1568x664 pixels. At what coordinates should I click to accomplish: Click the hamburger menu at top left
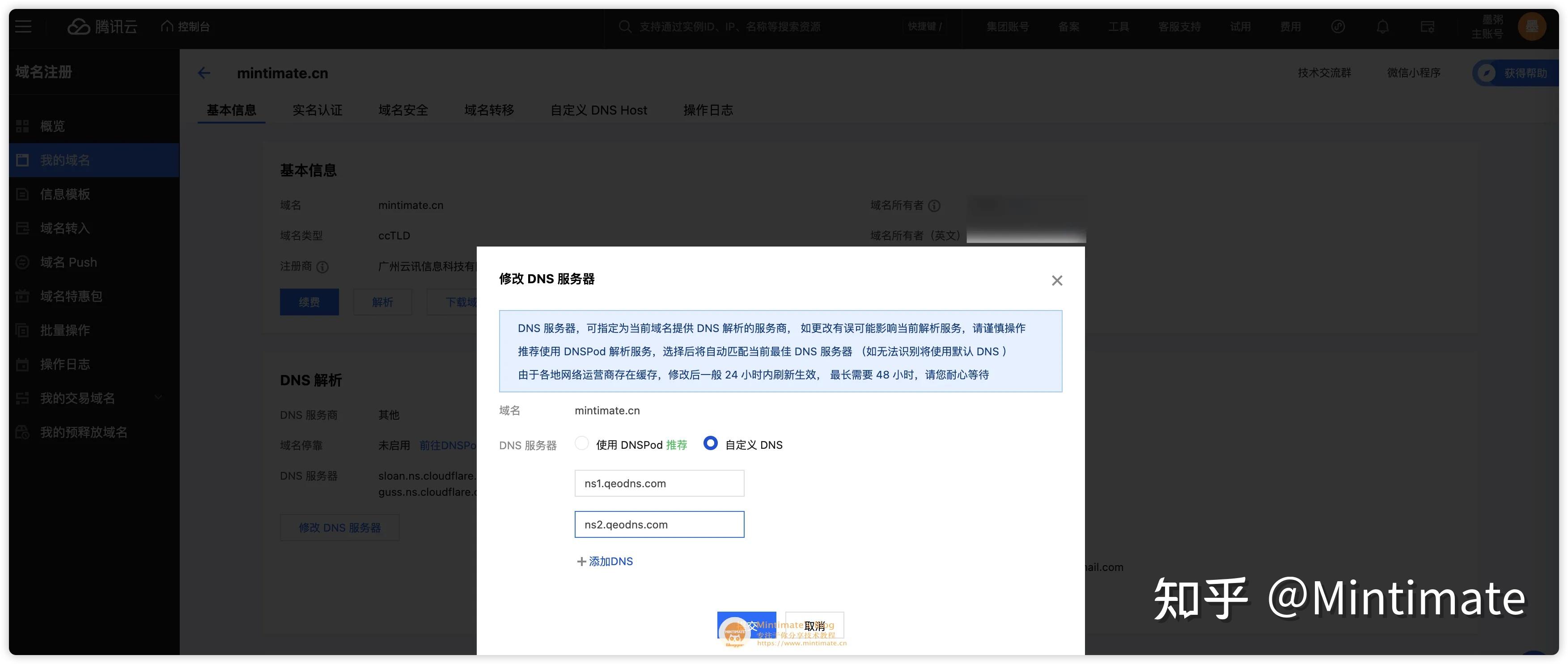coord(23,26)
